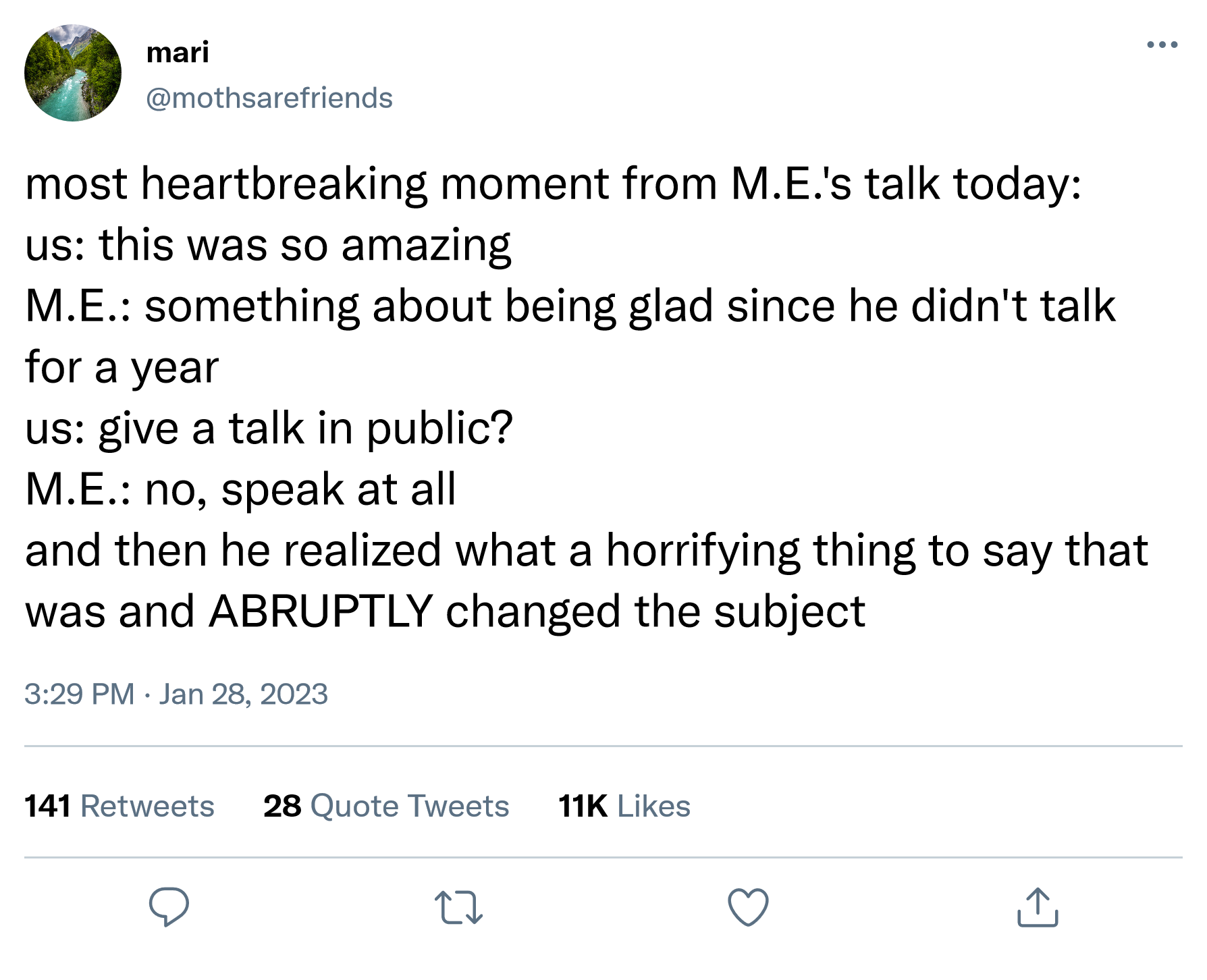Like the tweet with the heart icon

tap(748, 906)
